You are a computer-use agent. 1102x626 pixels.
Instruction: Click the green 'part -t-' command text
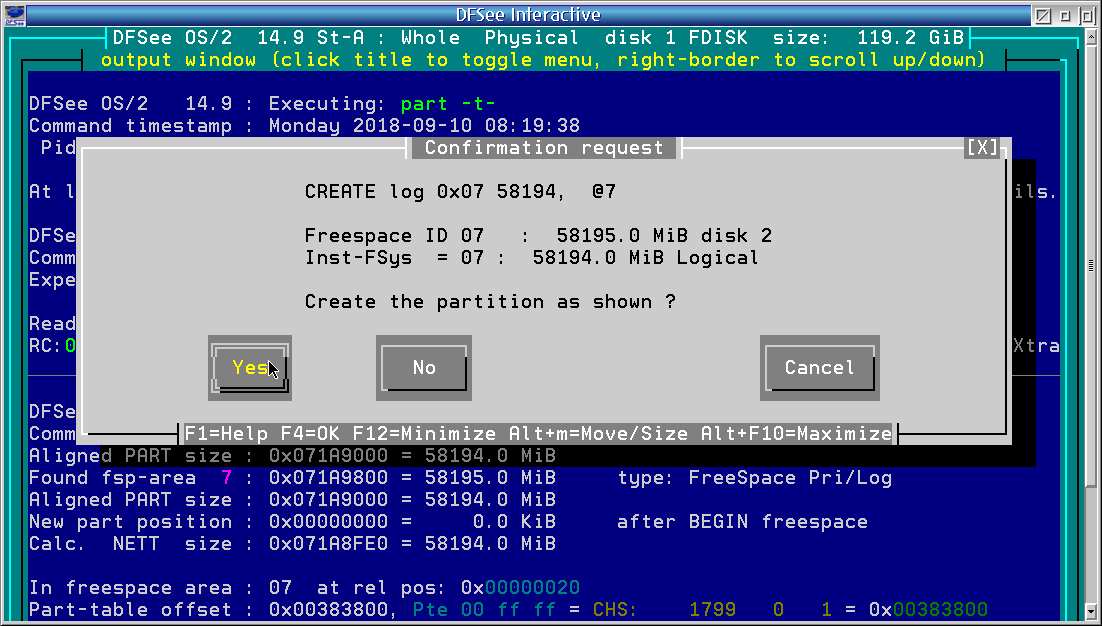tap(448, 104)
